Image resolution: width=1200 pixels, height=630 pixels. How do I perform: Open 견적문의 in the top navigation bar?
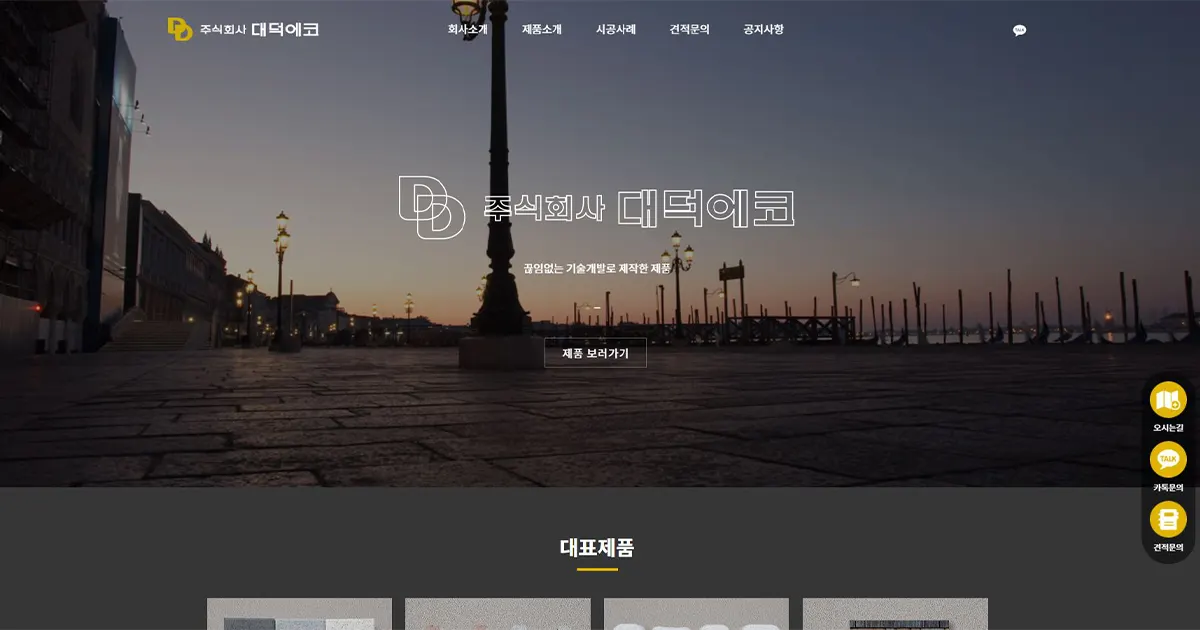point(690,30)
